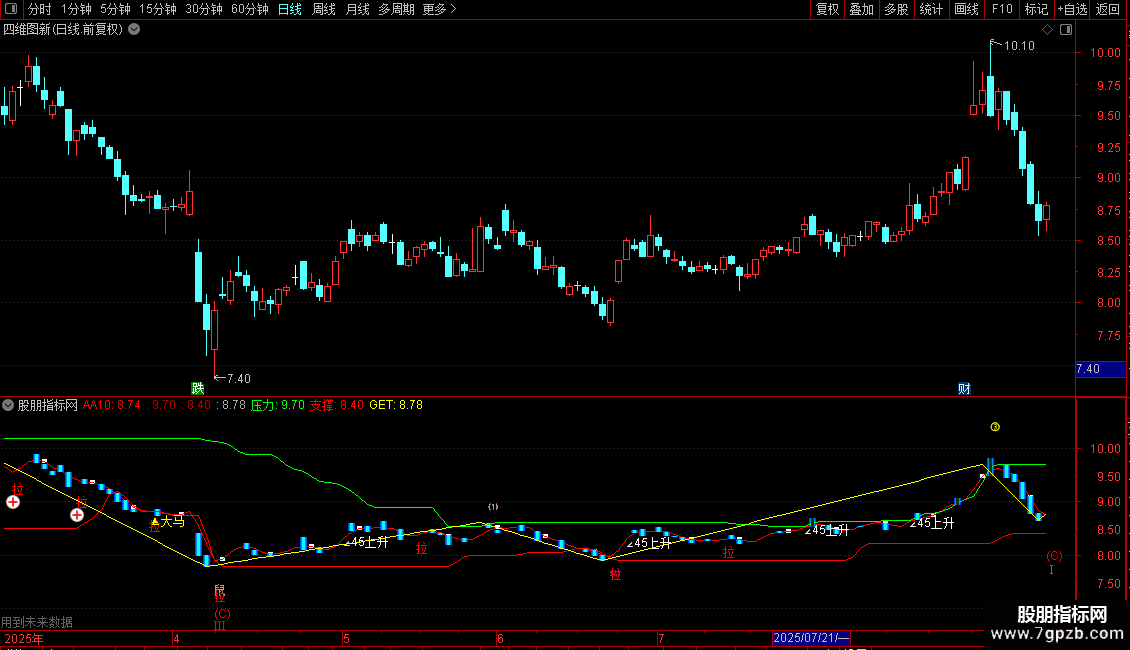Open the 四维图新 chart settings dropdown
This screenshot has height=650, width=1130.
pyautogui.click(x=134, y=30)
